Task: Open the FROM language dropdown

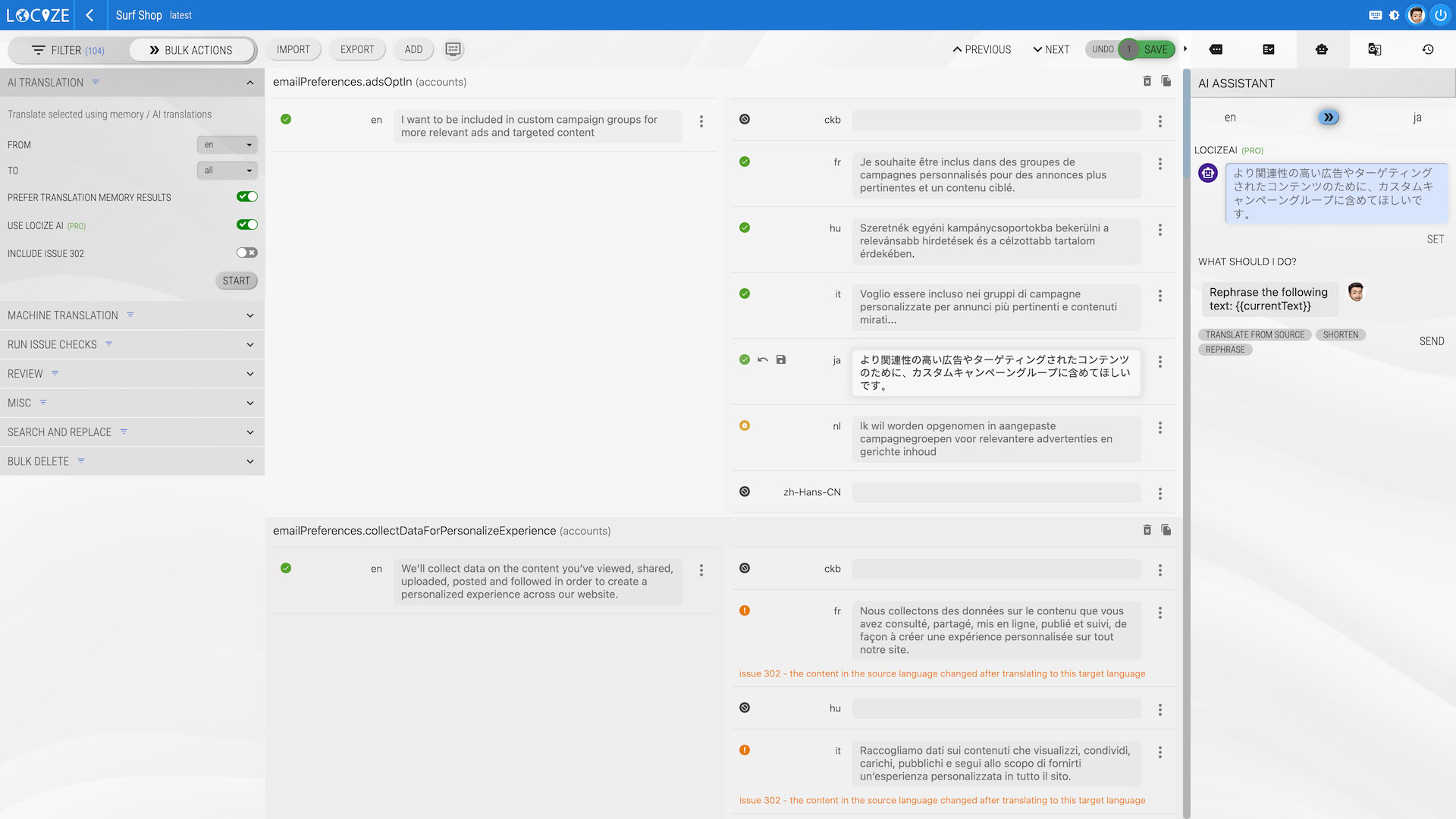Action: 227,144
